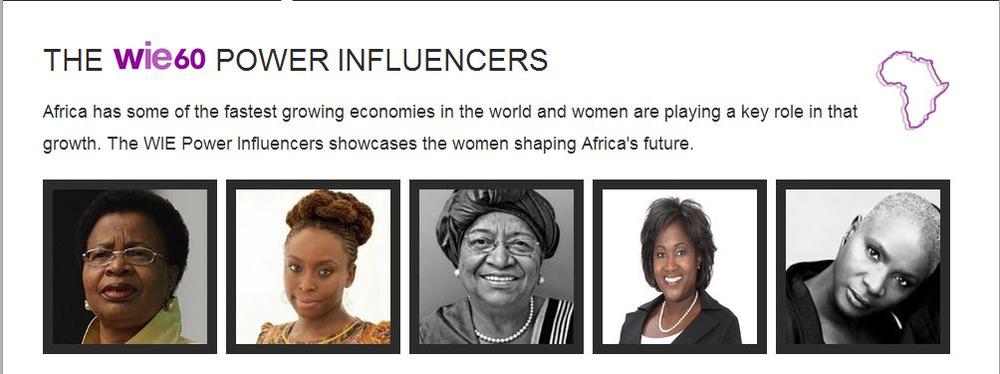Image resolution: width=1000 pixels, height=374 pixels.
Task: Open black-and-white portrait of woman with short silver hair
Action: click(x=863, y=267)
